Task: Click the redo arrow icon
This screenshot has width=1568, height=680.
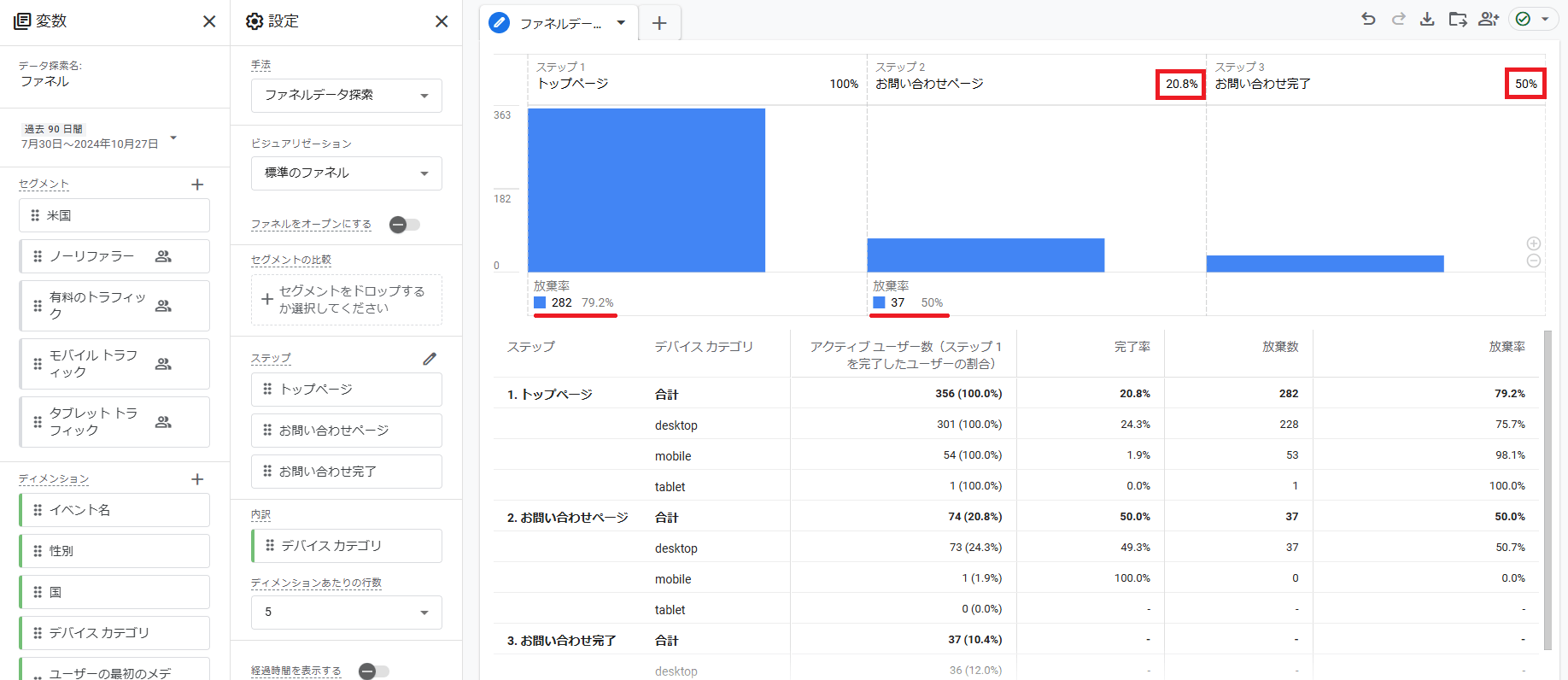Action: click(x=1398, y=20)
